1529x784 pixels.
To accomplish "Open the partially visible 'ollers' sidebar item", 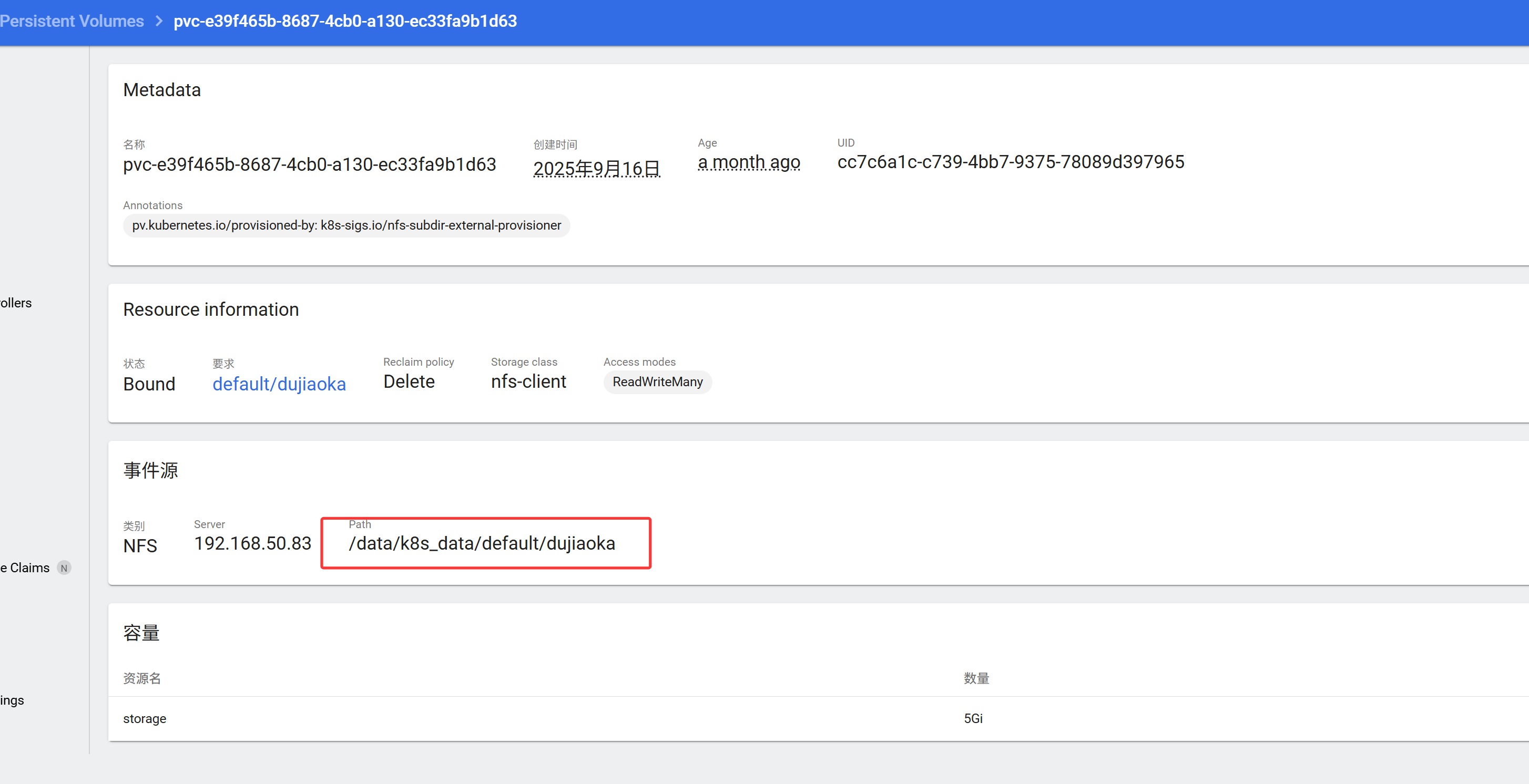I will (x=16, y=303).
